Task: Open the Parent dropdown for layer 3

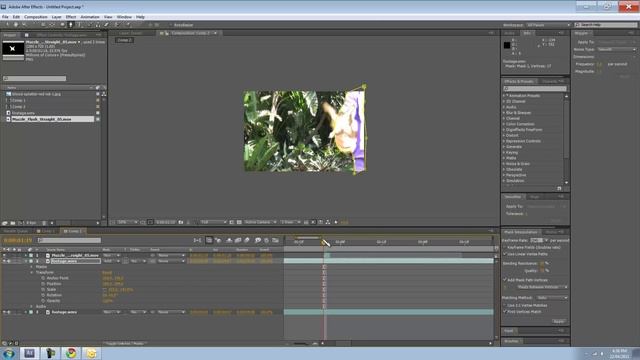Action: pos(171,312)
